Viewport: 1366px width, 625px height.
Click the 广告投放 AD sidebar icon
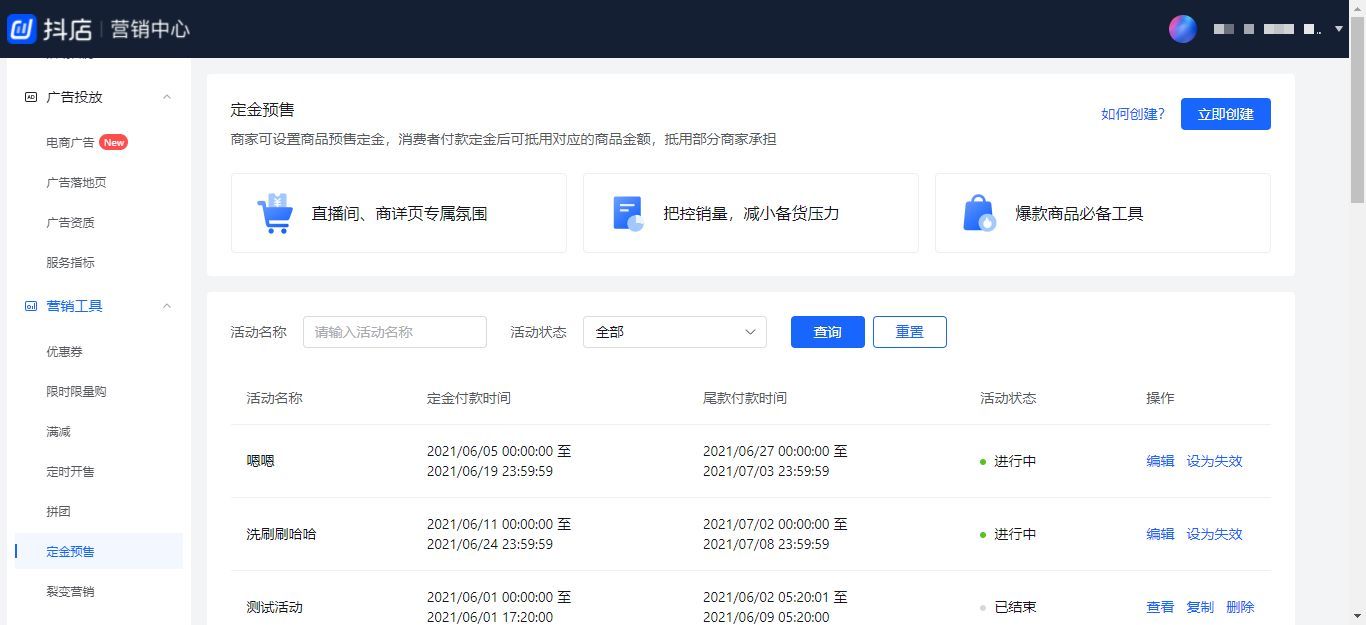(x=30, y=97)
